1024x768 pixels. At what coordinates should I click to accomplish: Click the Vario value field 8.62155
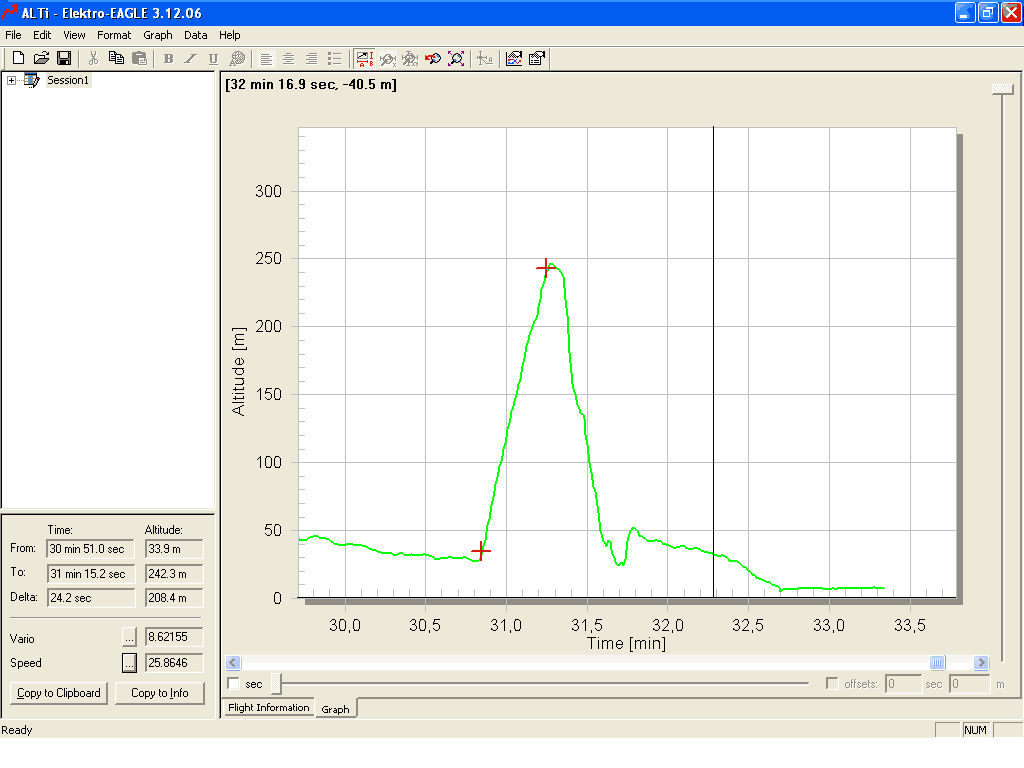(x=174, y=637)
